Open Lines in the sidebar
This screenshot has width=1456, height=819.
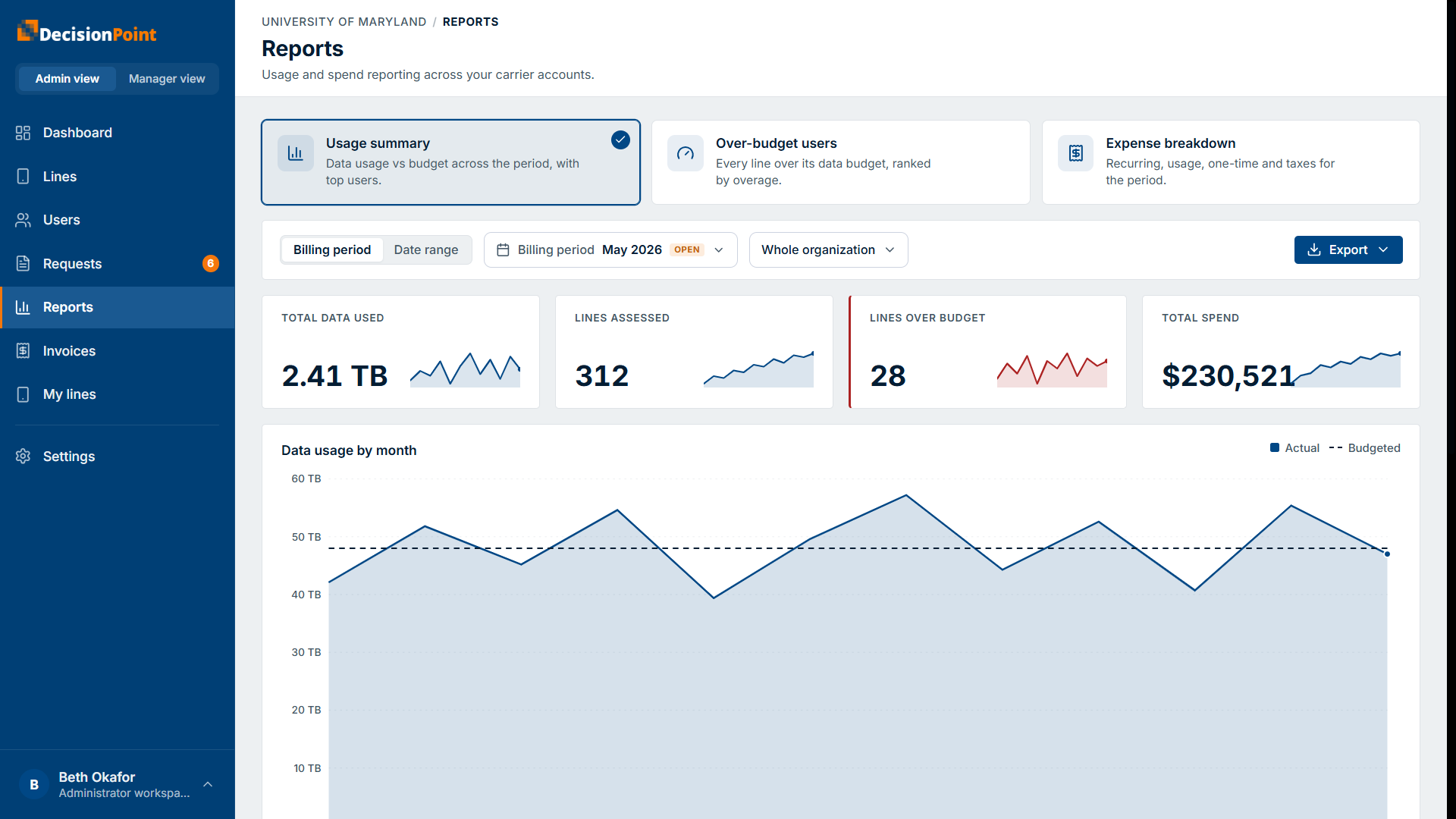click(118, 177)
